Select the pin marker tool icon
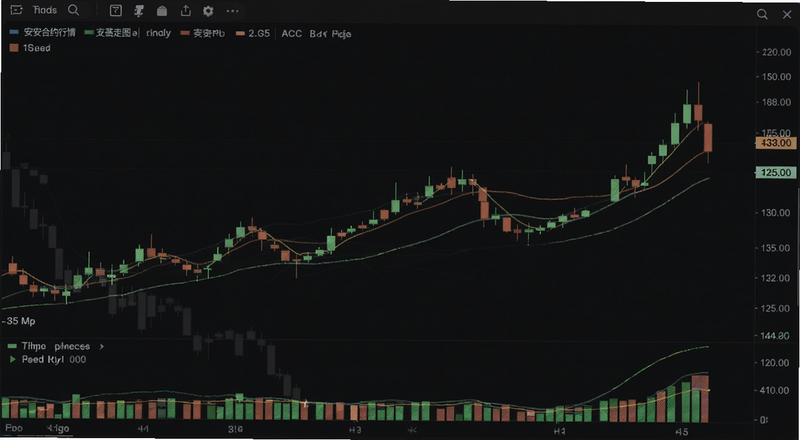The height and width of the screenshot is (440, 800). coord(138,11)
